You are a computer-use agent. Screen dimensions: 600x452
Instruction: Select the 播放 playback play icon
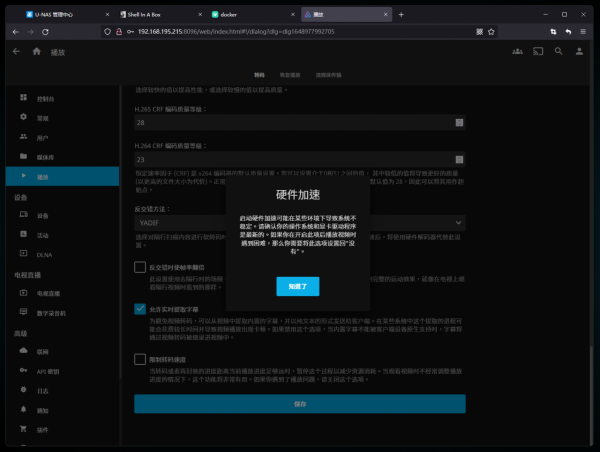[23, 176]
